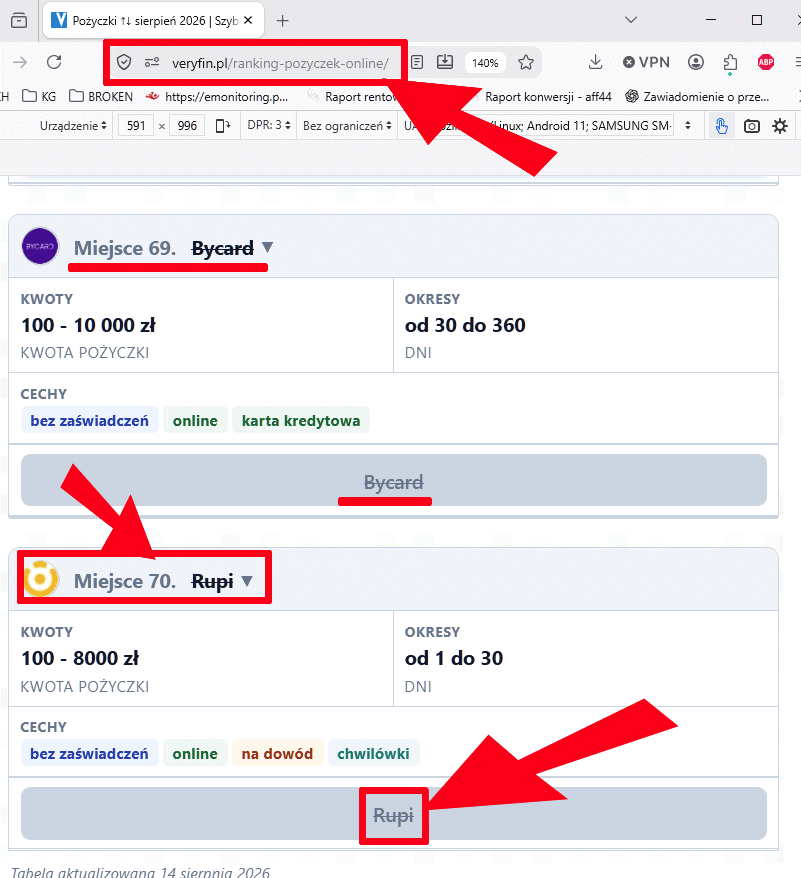This screenshot has width=801, height=878.
Task: Toggle touch simulation hand icon
Action: point(721,125)
